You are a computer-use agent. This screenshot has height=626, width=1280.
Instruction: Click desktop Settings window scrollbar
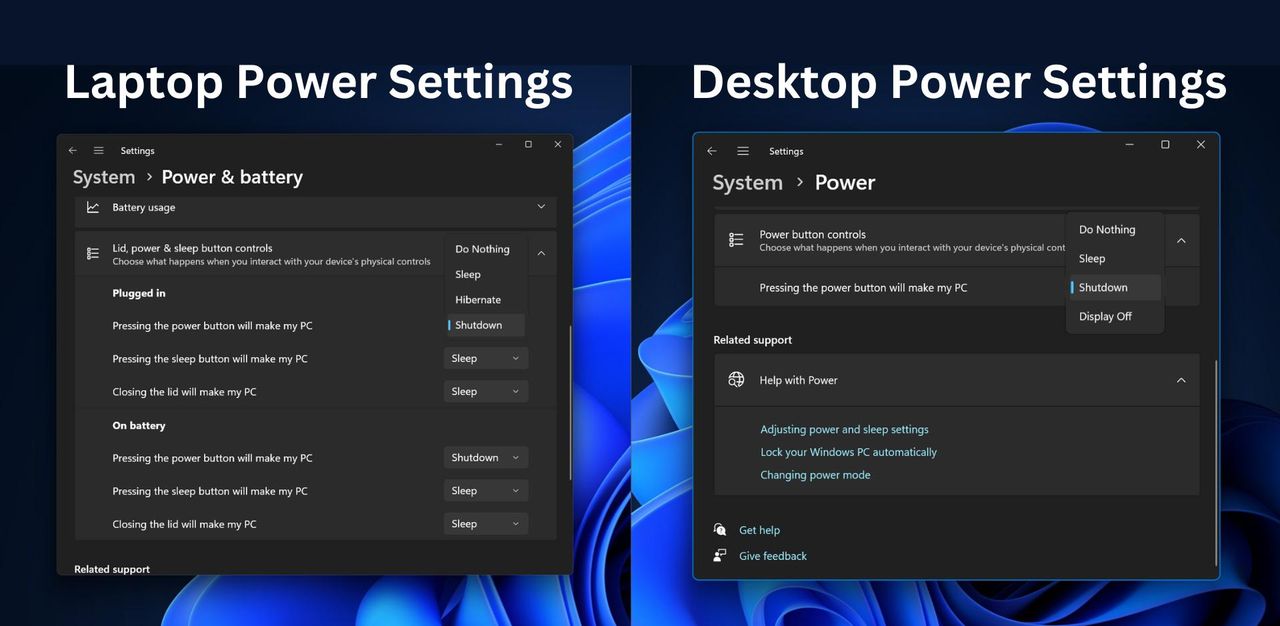[1216, 463]
